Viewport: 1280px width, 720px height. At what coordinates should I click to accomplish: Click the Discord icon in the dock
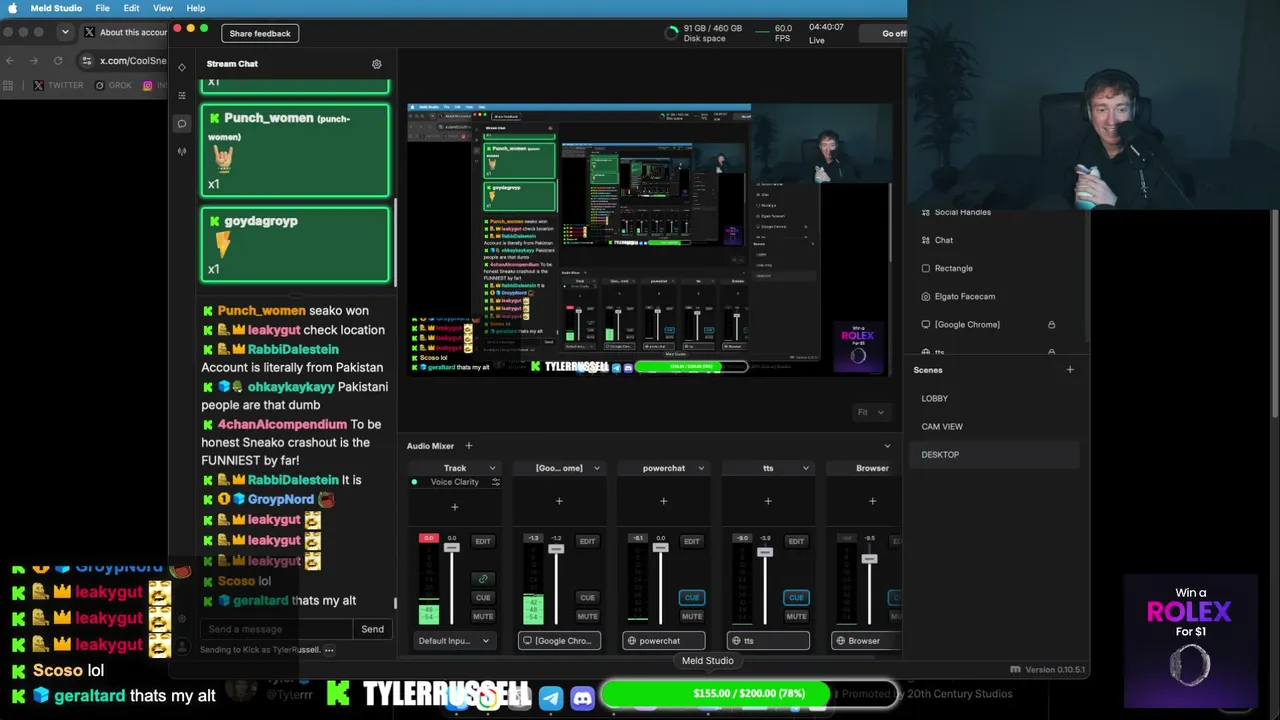(x=582, y=698)
